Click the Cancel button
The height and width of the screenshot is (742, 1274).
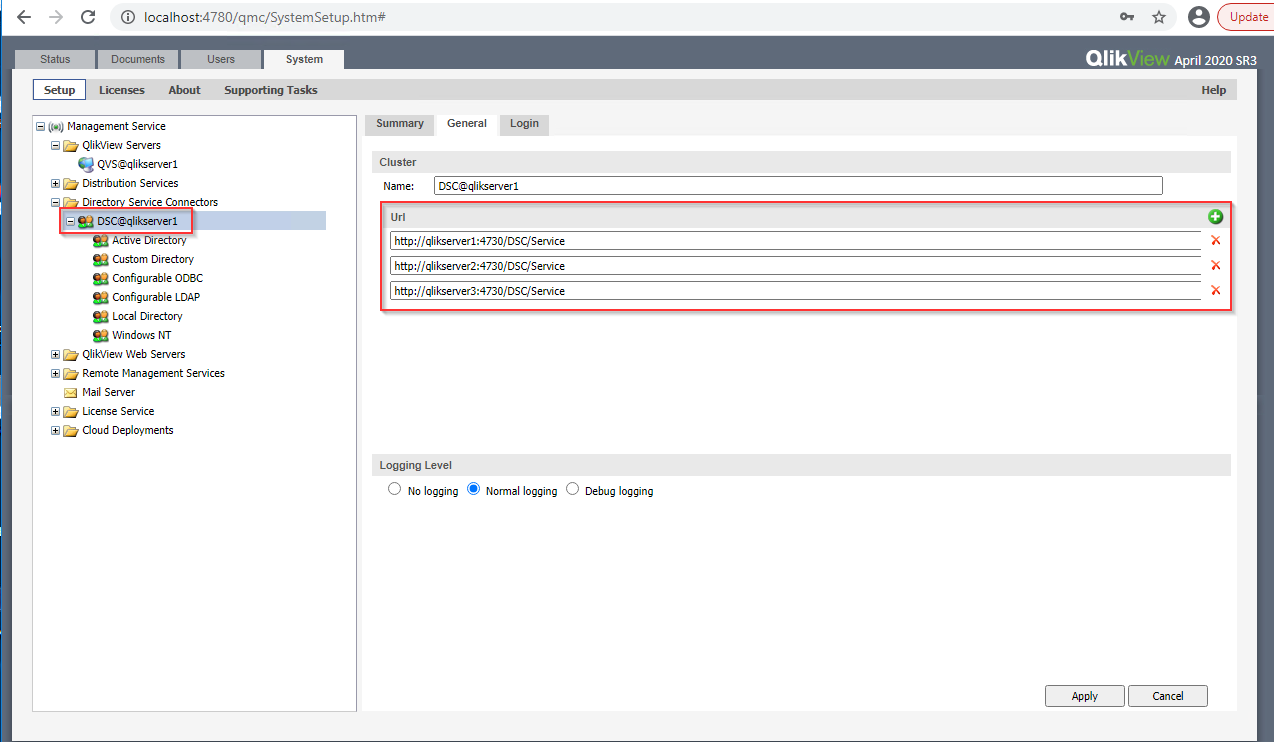1167,696
